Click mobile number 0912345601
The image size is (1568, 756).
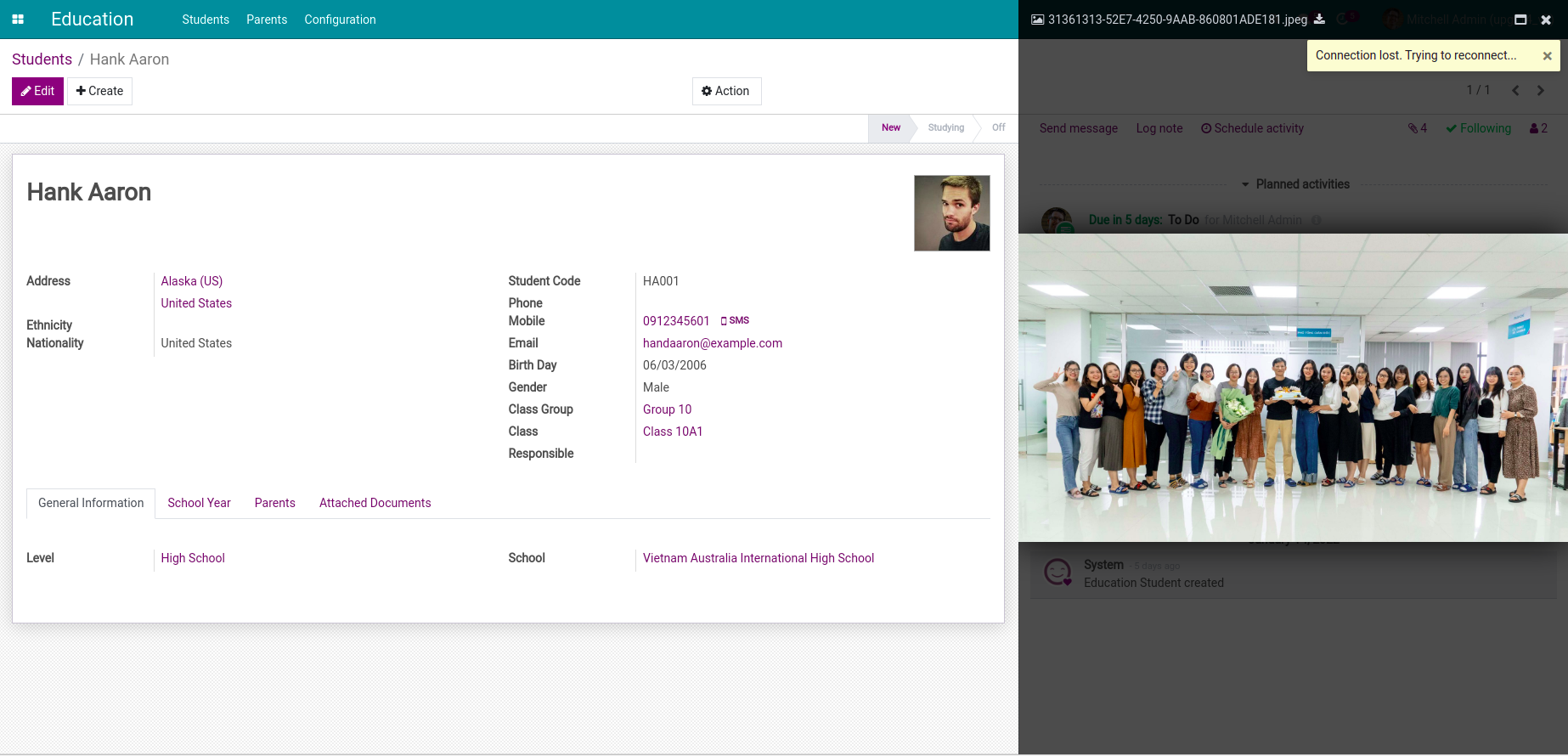676,321
